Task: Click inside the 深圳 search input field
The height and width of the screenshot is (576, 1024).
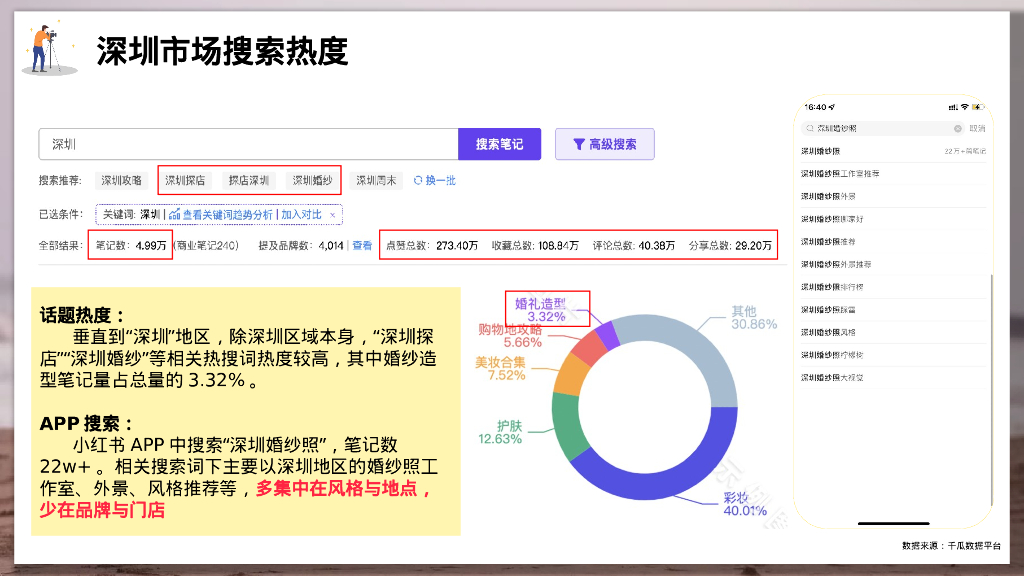Action: click(x=250, y=143)
